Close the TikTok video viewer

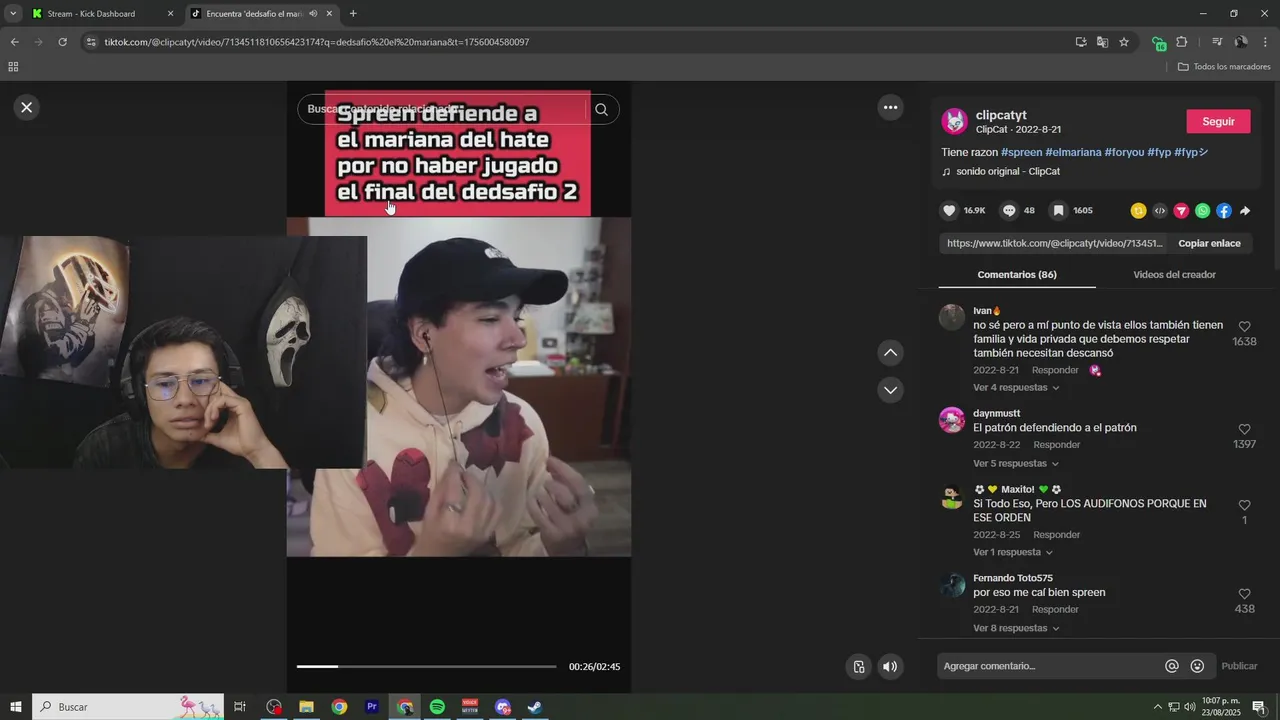[27, 107]
